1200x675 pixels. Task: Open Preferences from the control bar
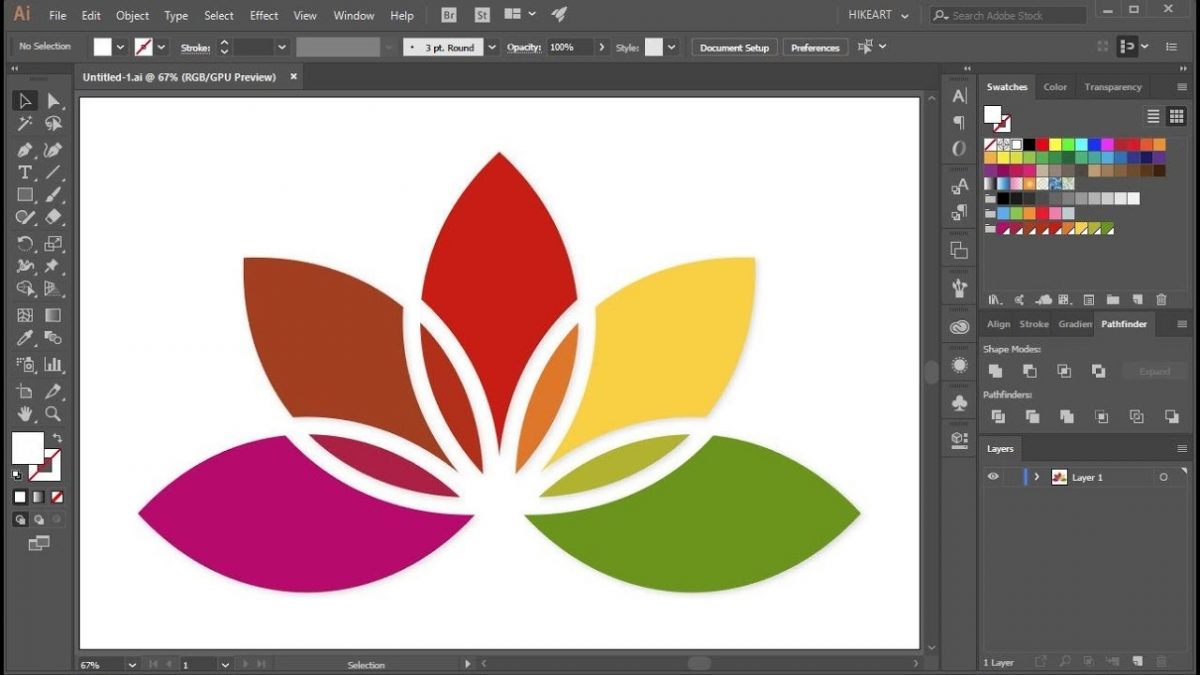pyautogui.click(x=815, y=46)
